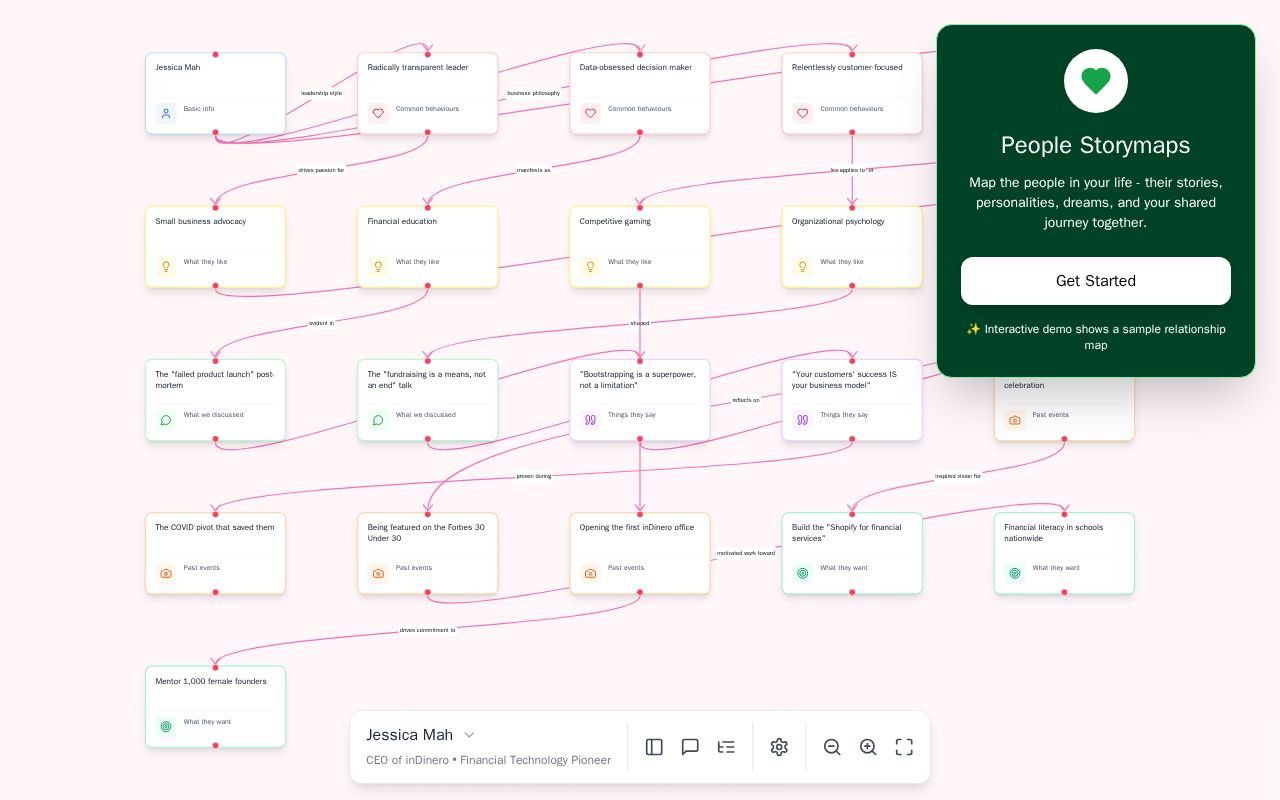The height and width of the screenshot is (800, 1280).
Task: Click chat icon on failed product launch card
Action: pyautogui.click(x=166, y=420)
